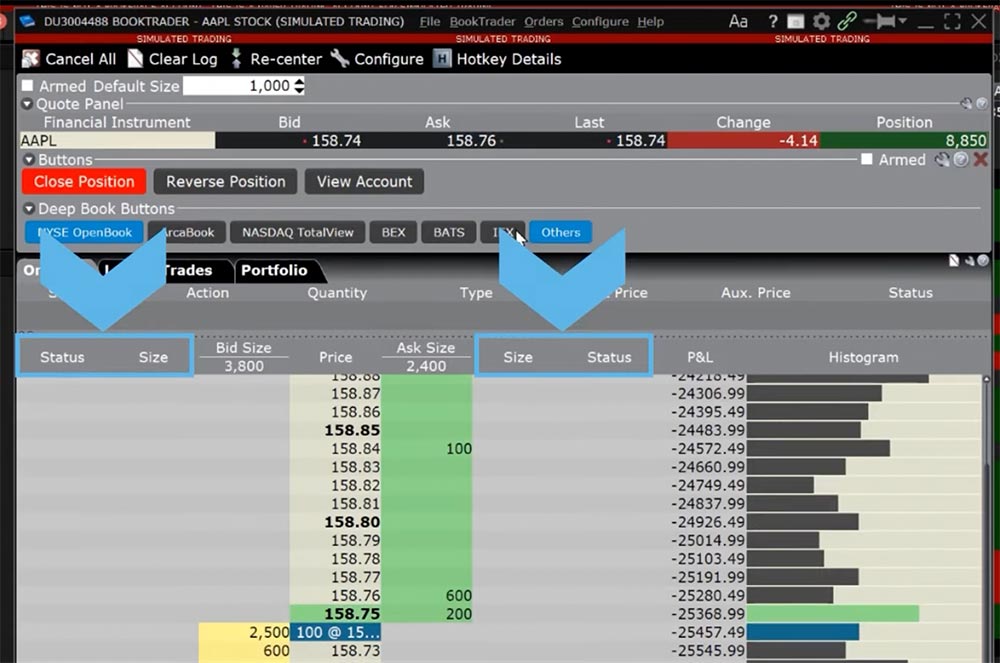Collapse the Buttons section
The width and height of the screenshot is (1000, 663).
click(28, 159)
